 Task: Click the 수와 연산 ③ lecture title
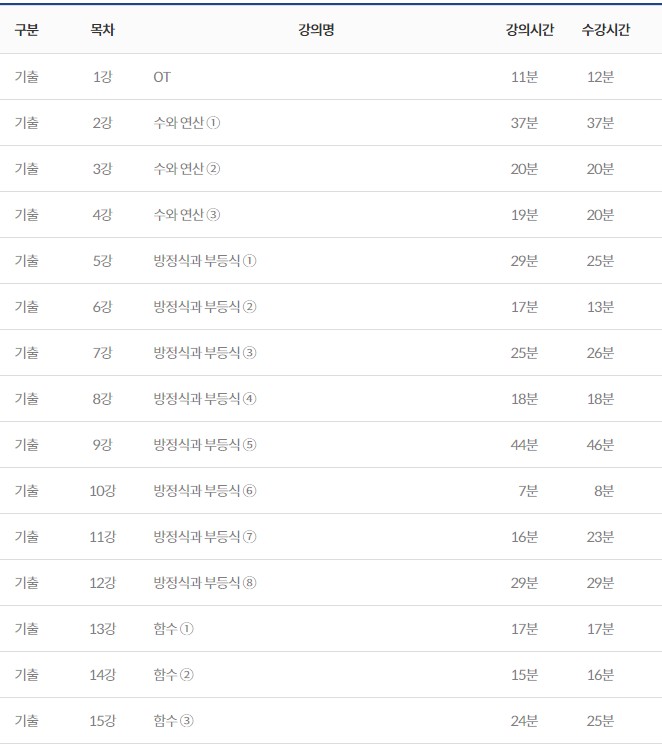click(187, 215)
